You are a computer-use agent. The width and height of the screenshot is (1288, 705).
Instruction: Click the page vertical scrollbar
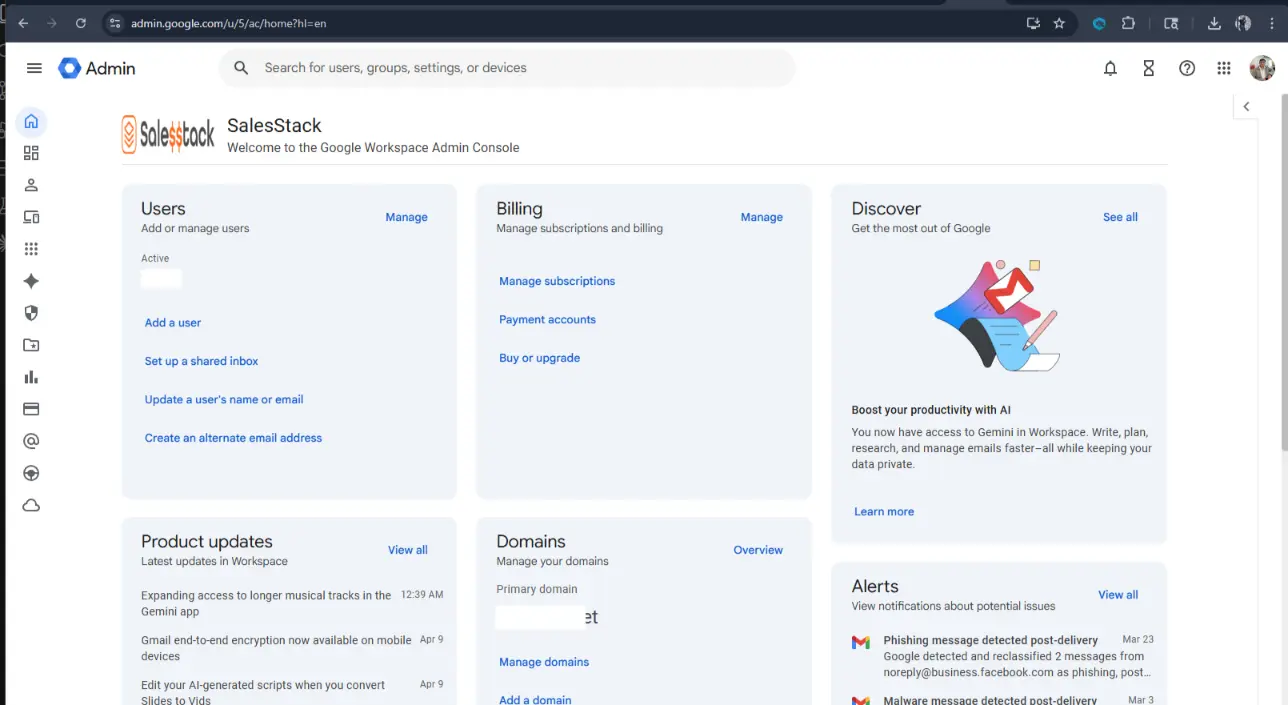(x=1284, y=270)
